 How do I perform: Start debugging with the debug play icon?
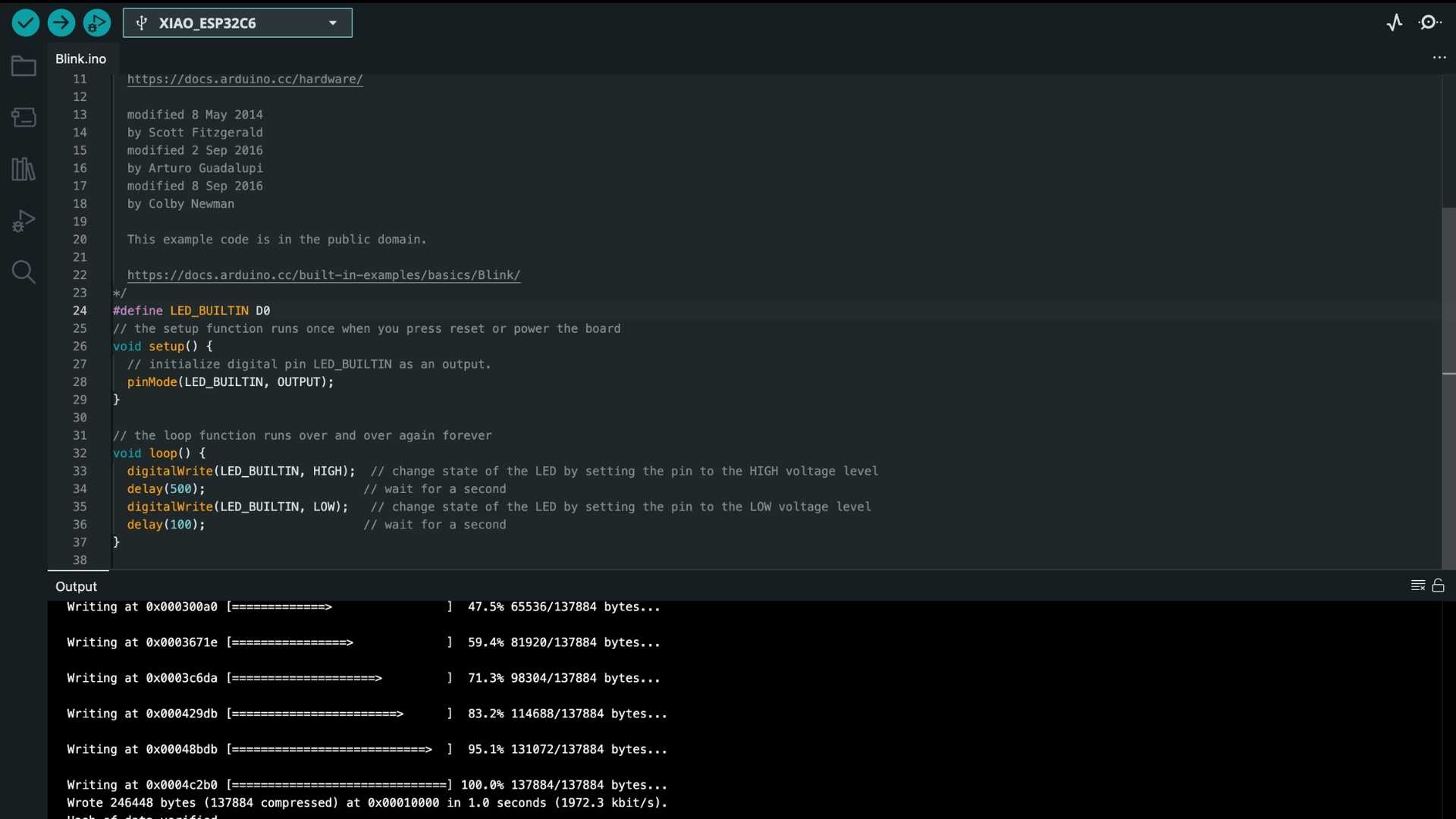coord(97,23)
